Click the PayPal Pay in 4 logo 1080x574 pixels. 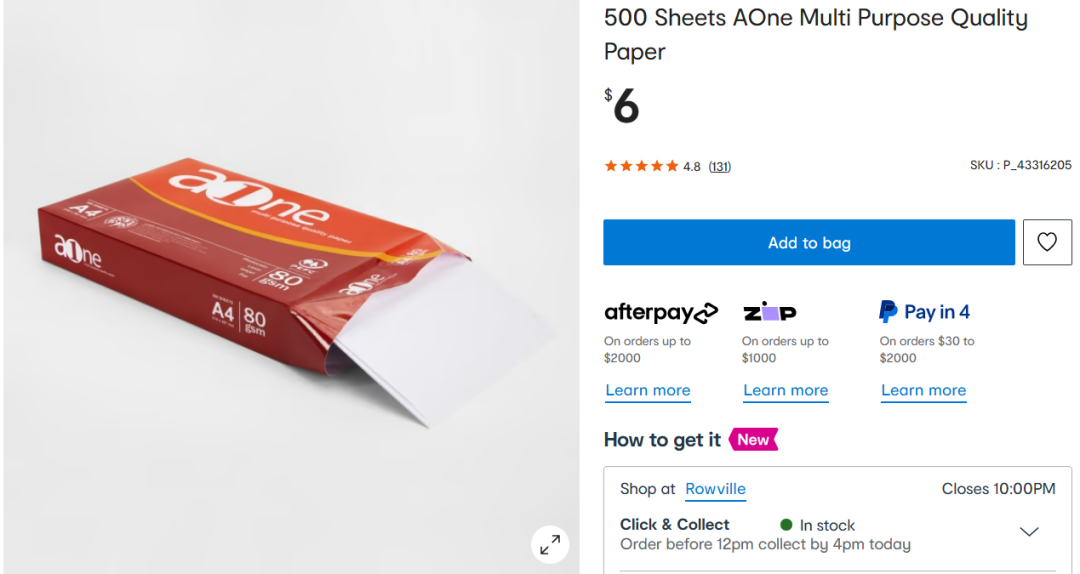pyautogui.click(x=924, y=312)
